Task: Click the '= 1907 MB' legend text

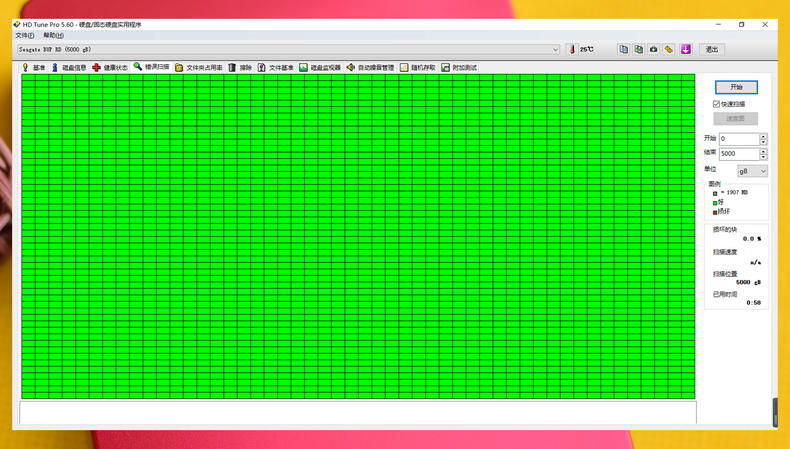Action: (x=734, y=193)
